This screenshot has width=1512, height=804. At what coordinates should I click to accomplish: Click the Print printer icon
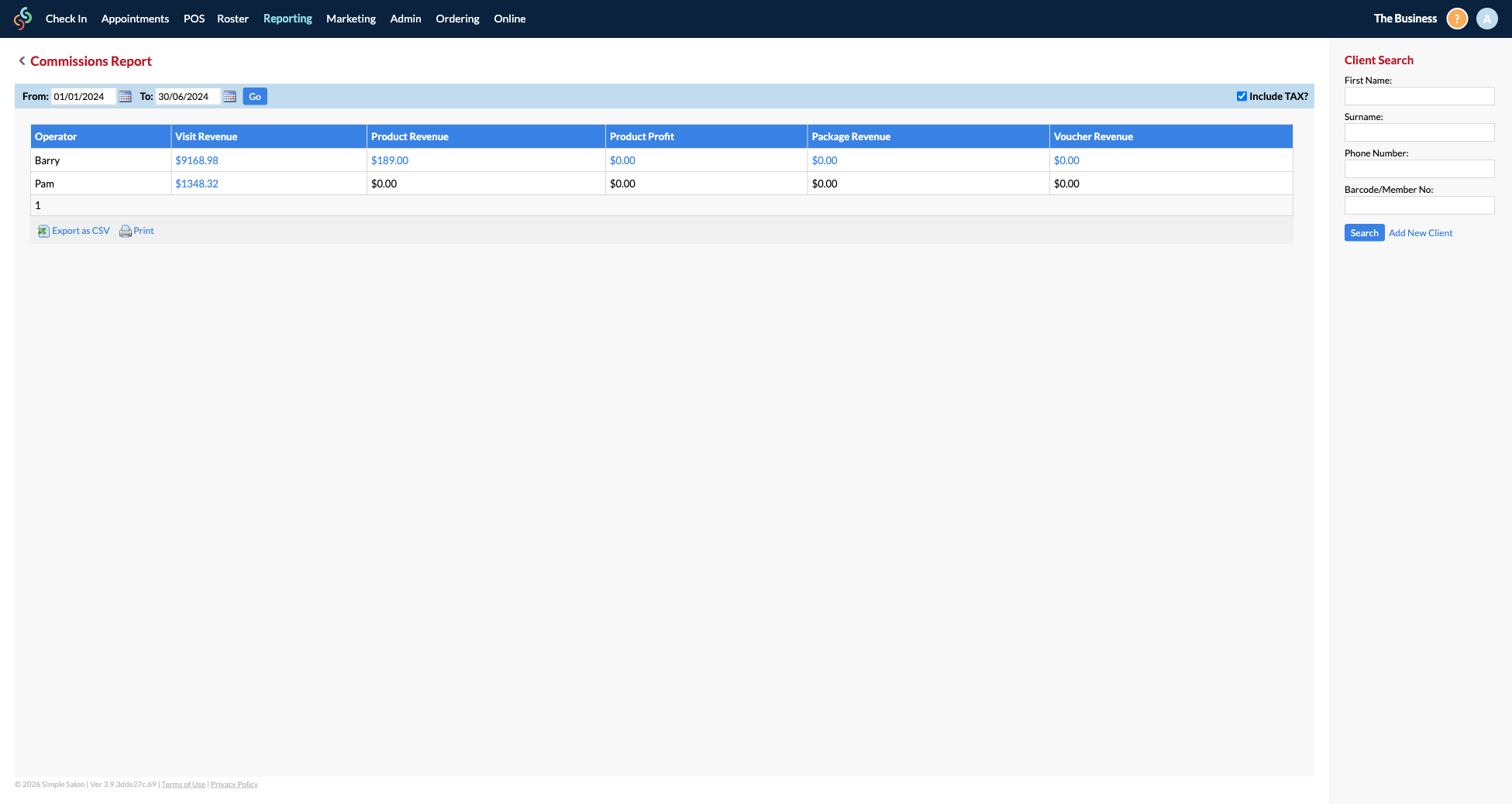(x=125, y=232)
